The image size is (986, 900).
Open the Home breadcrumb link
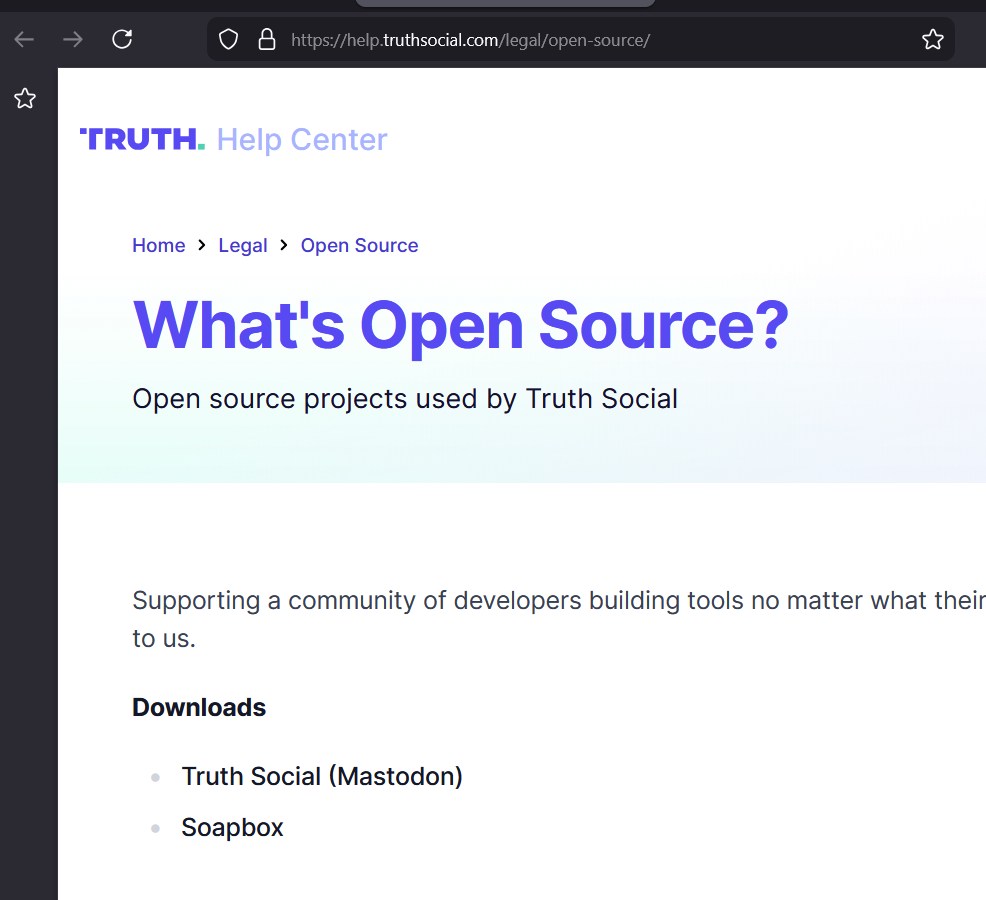tap(158, 245)
